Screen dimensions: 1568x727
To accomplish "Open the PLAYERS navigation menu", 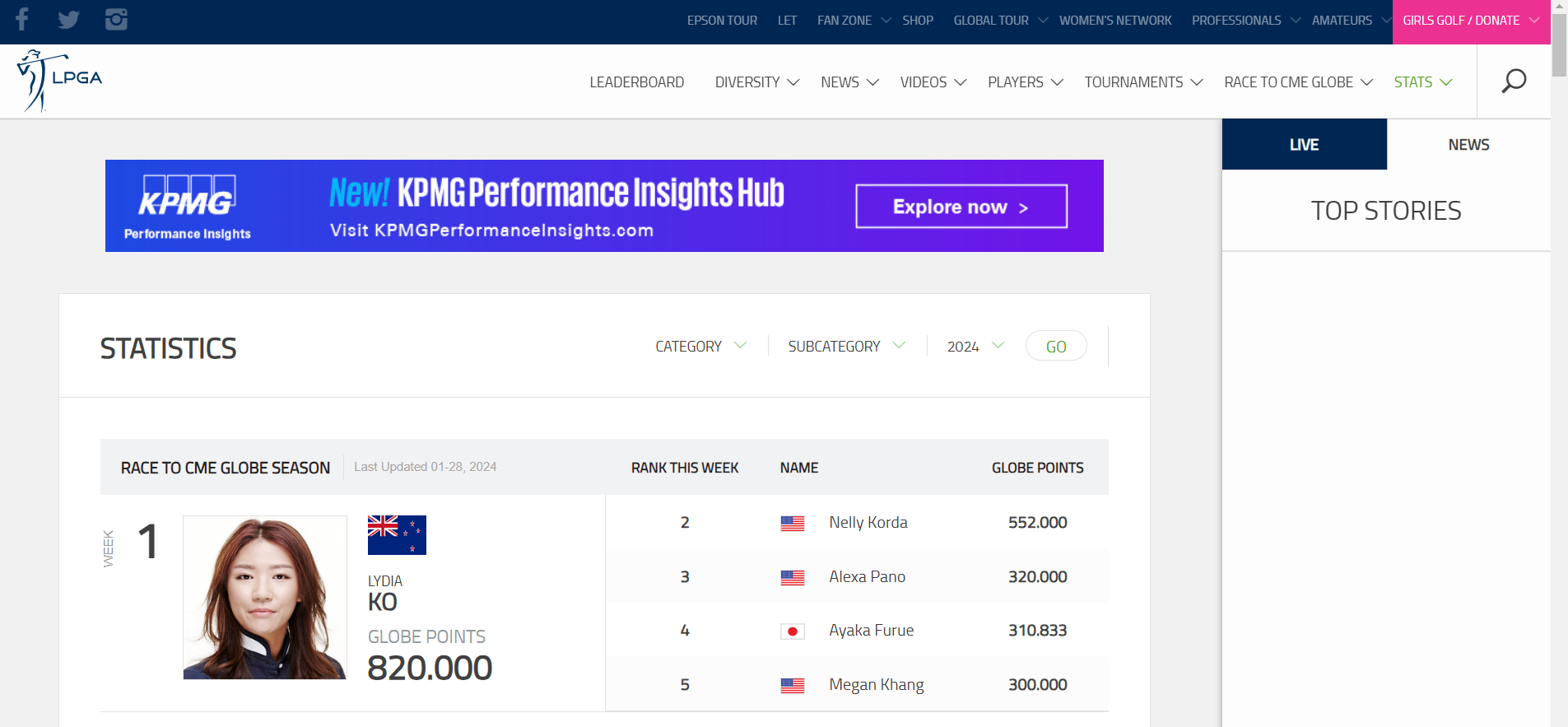I will (1026, 82).
